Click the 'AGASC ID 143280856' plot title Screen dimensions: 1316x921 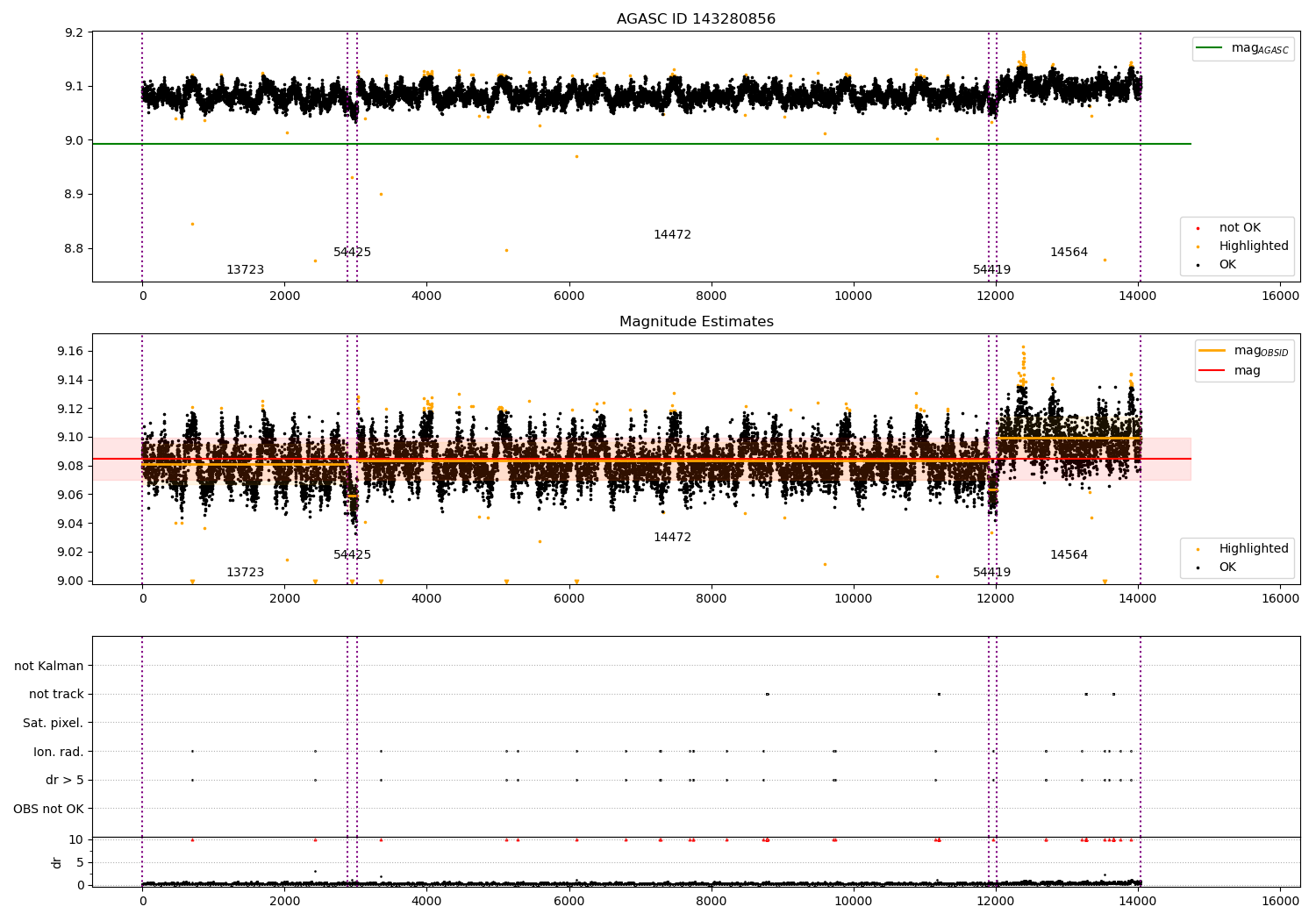tap(696, 19)
